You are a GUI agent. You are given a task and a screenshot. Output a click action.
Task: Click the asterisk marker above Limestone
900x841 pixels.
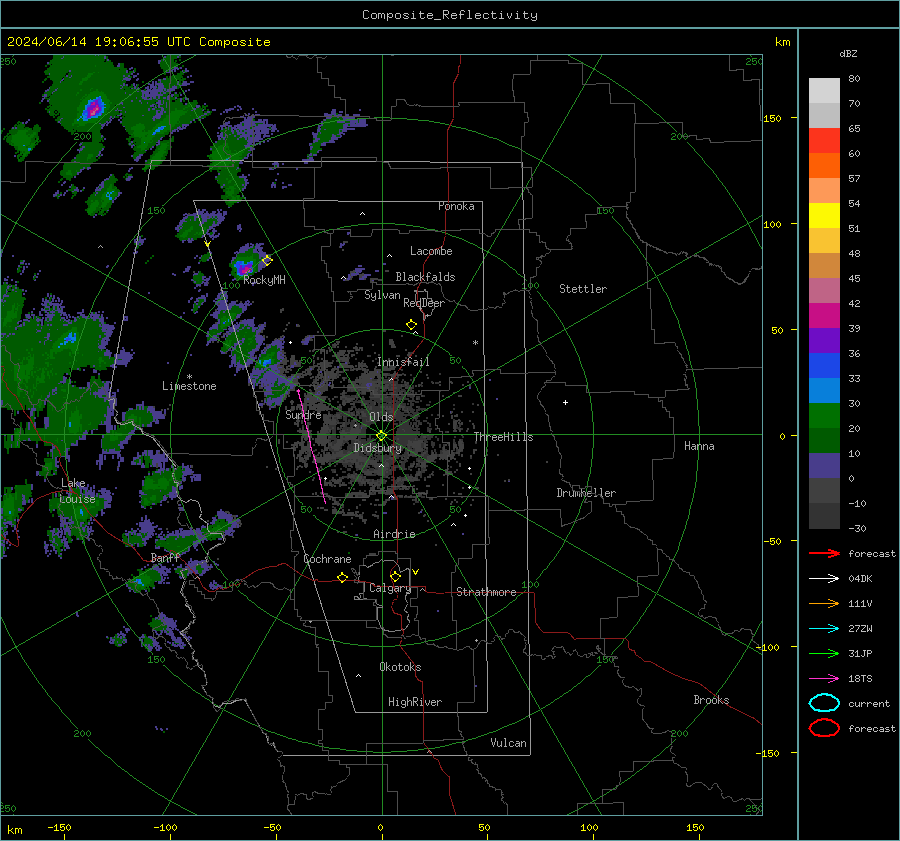tap(189, 377)
